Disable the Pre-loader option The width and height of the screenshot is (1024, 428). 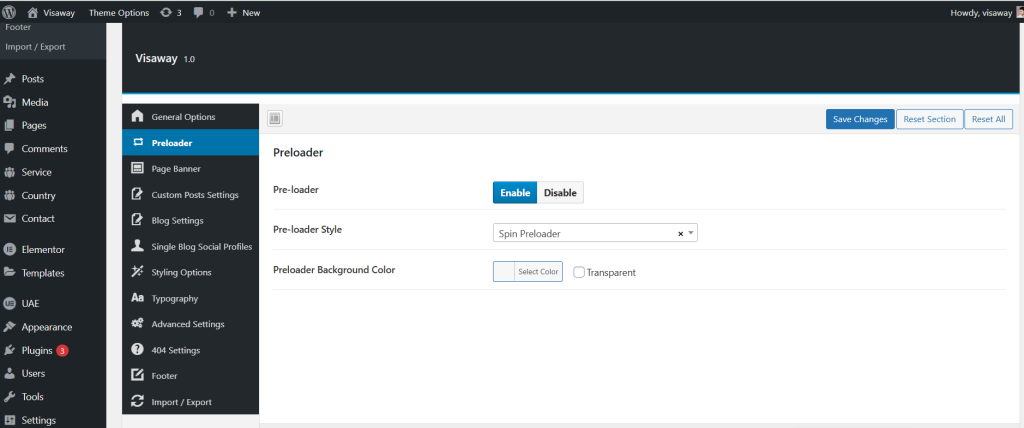pyautogui.click(x=560, y=193)
